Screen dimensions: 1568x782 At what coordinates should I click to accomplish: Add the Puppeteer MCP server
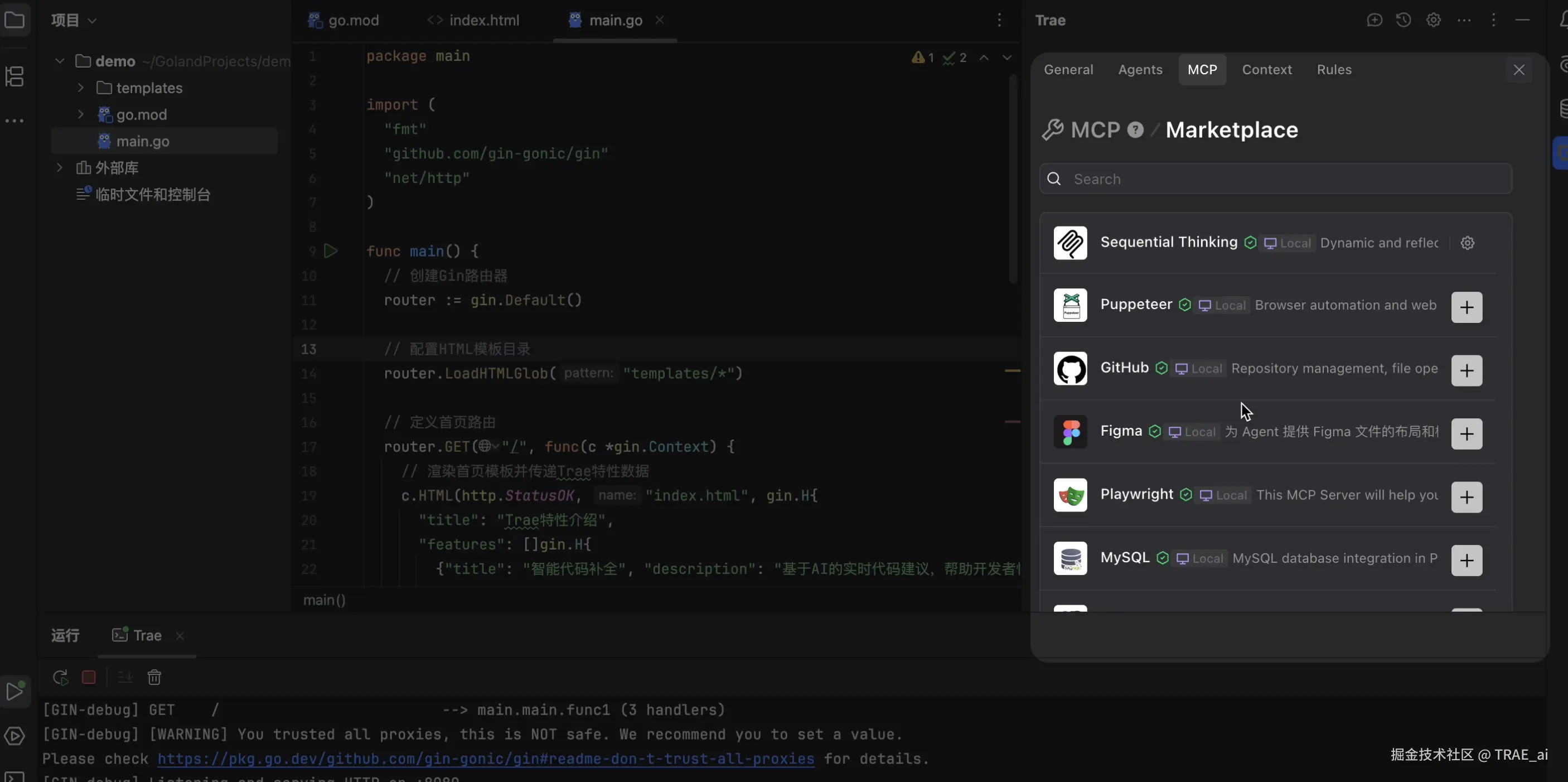point(1467,307)
